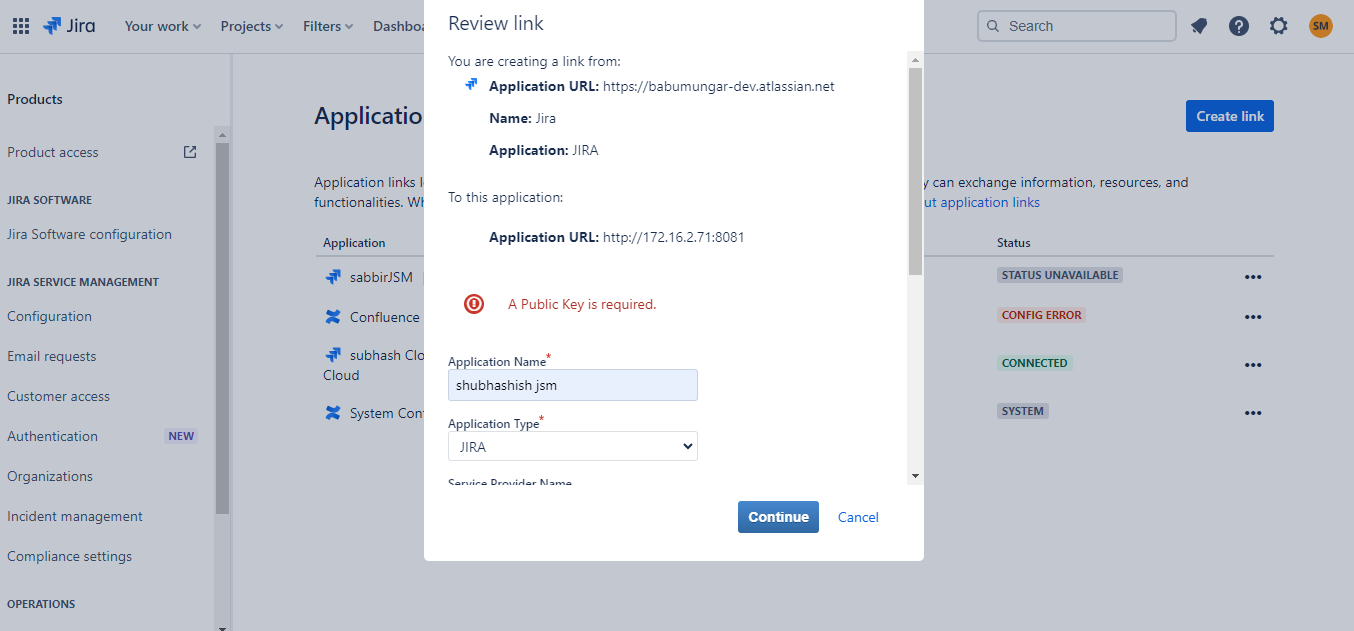Click the error icon beside Public Key message
The image size is (1354, 631).
pyautogui.click(x=473, y=303)
